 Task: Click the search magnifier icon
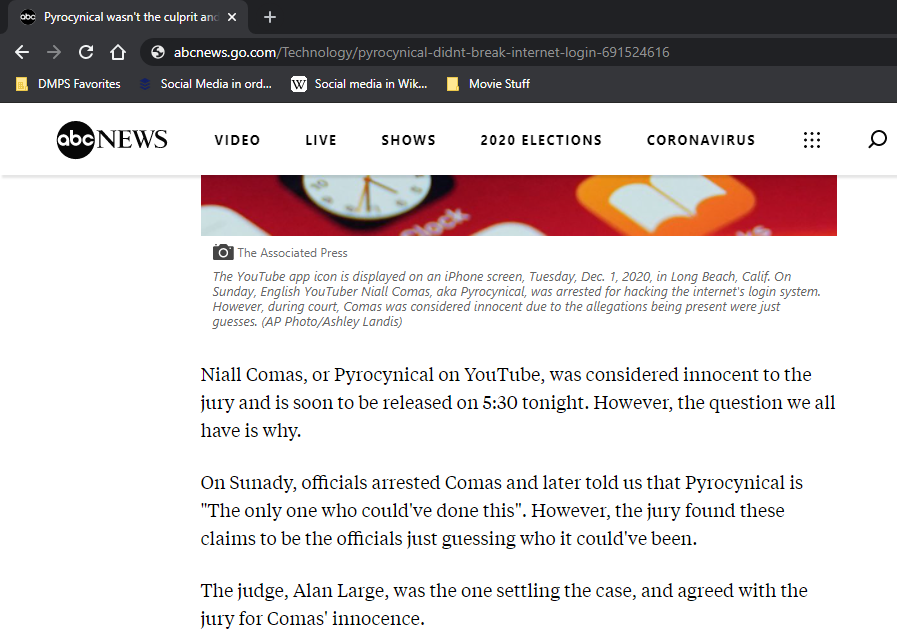[877, 139]
